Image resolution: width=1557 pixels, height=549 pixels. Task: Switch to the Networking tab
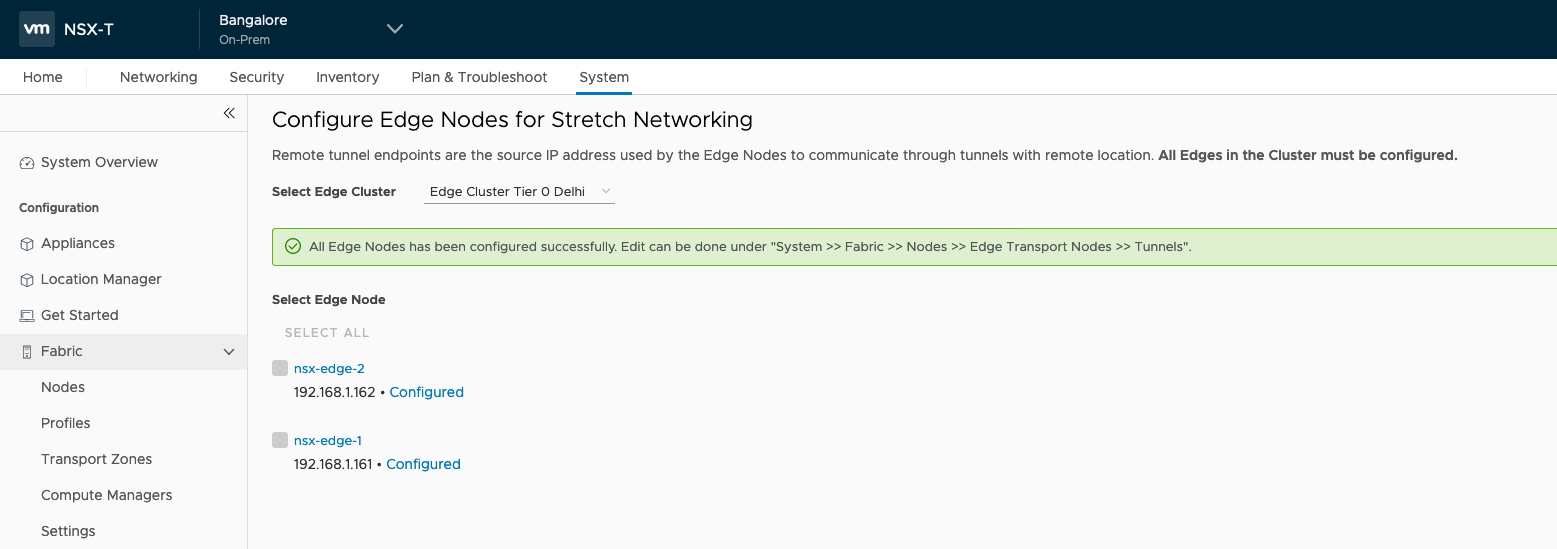pos(158,77)
